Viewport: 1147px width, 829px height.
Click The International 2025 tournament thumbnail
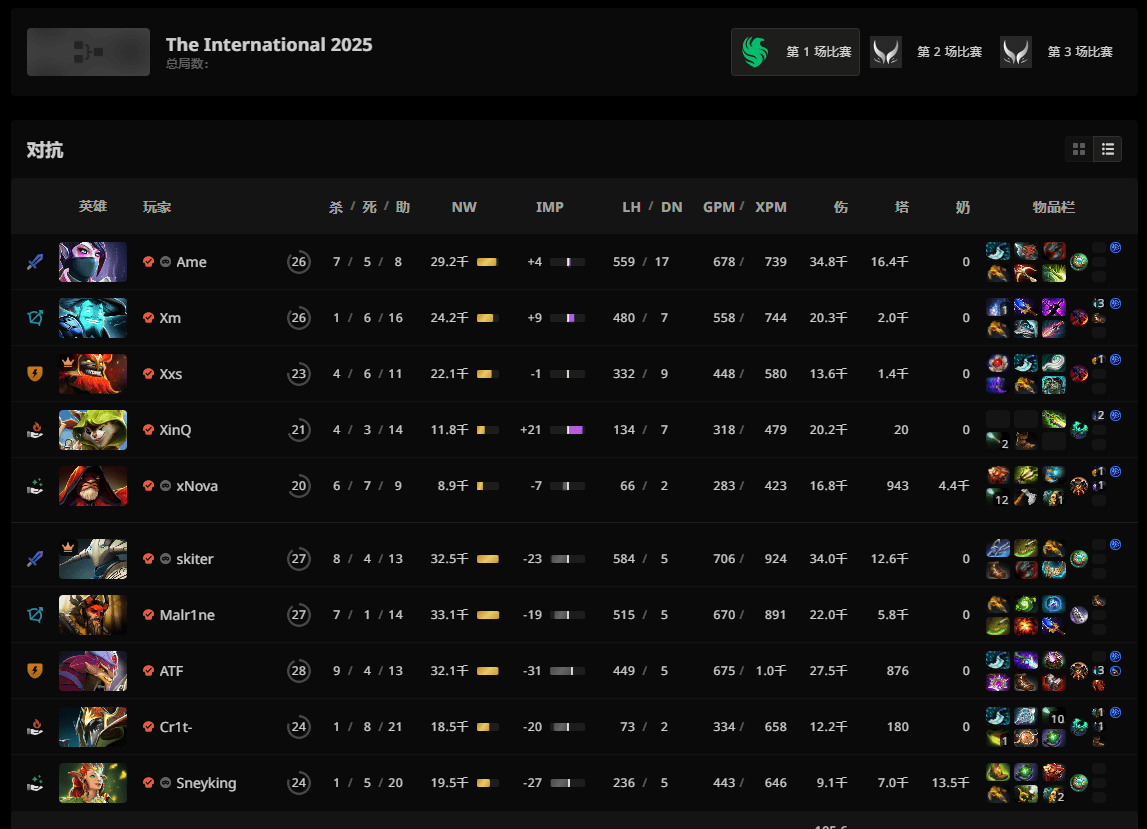tap(88, 52)
